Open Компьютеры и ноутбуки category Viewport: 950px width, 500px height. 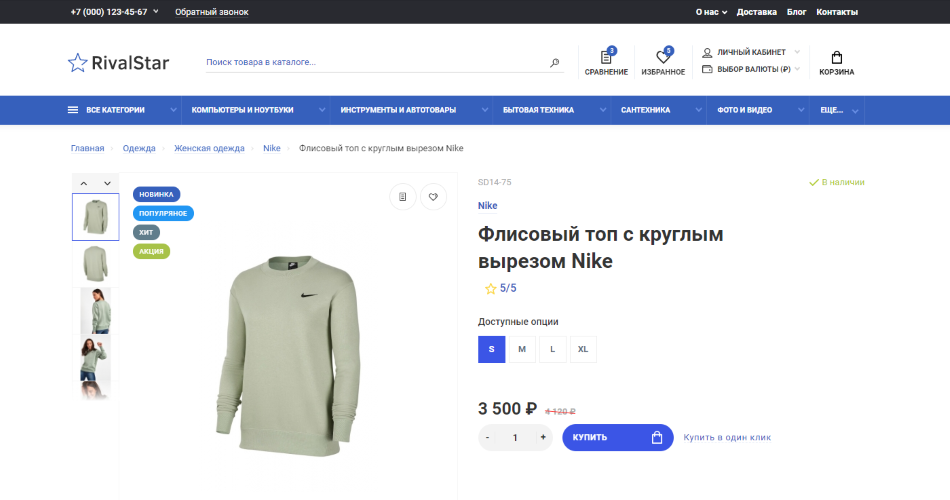click(x=242, y=110)
